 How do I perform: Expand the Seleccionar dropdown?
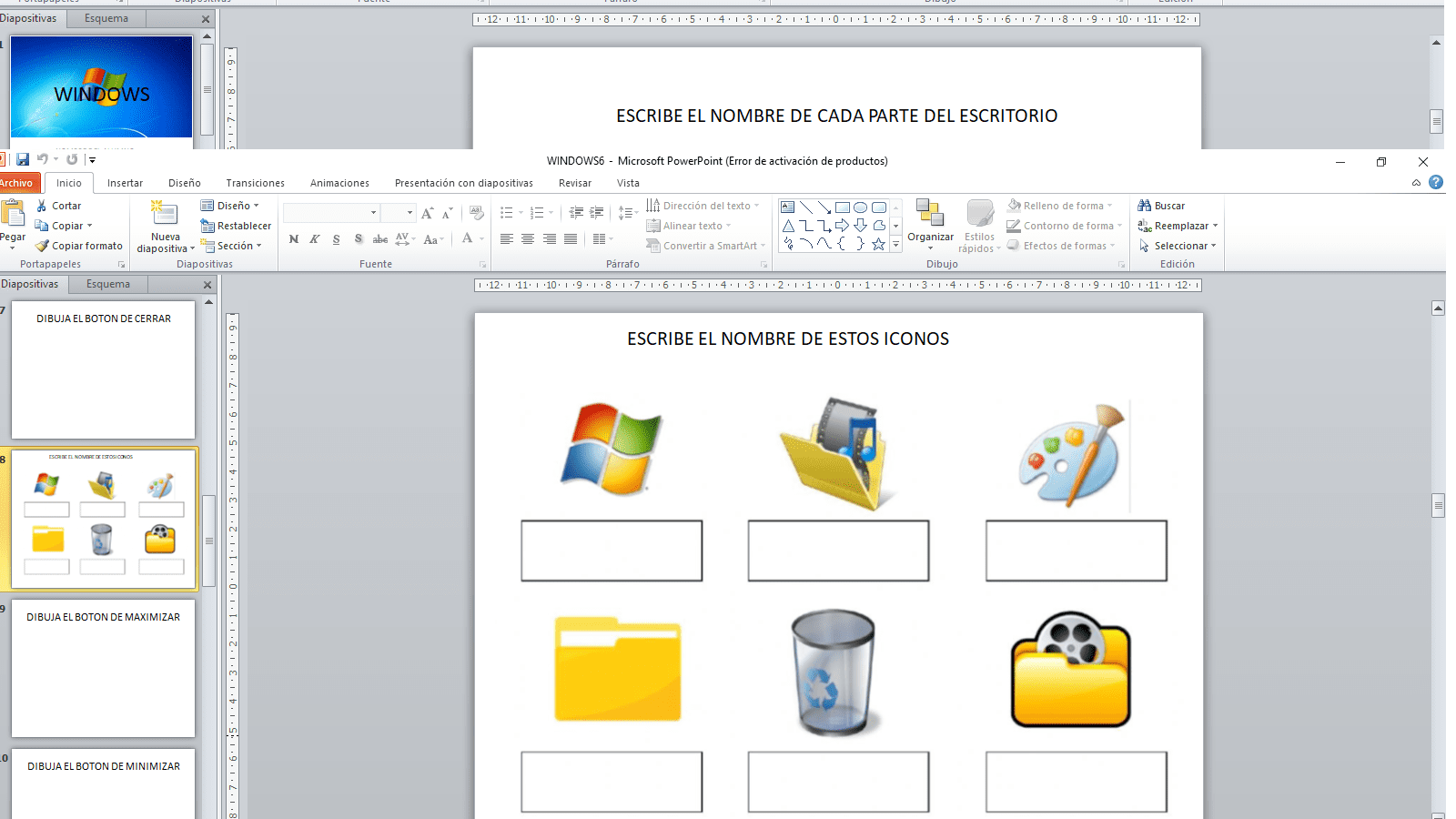pyautogui.click(x=1214, y=246)
